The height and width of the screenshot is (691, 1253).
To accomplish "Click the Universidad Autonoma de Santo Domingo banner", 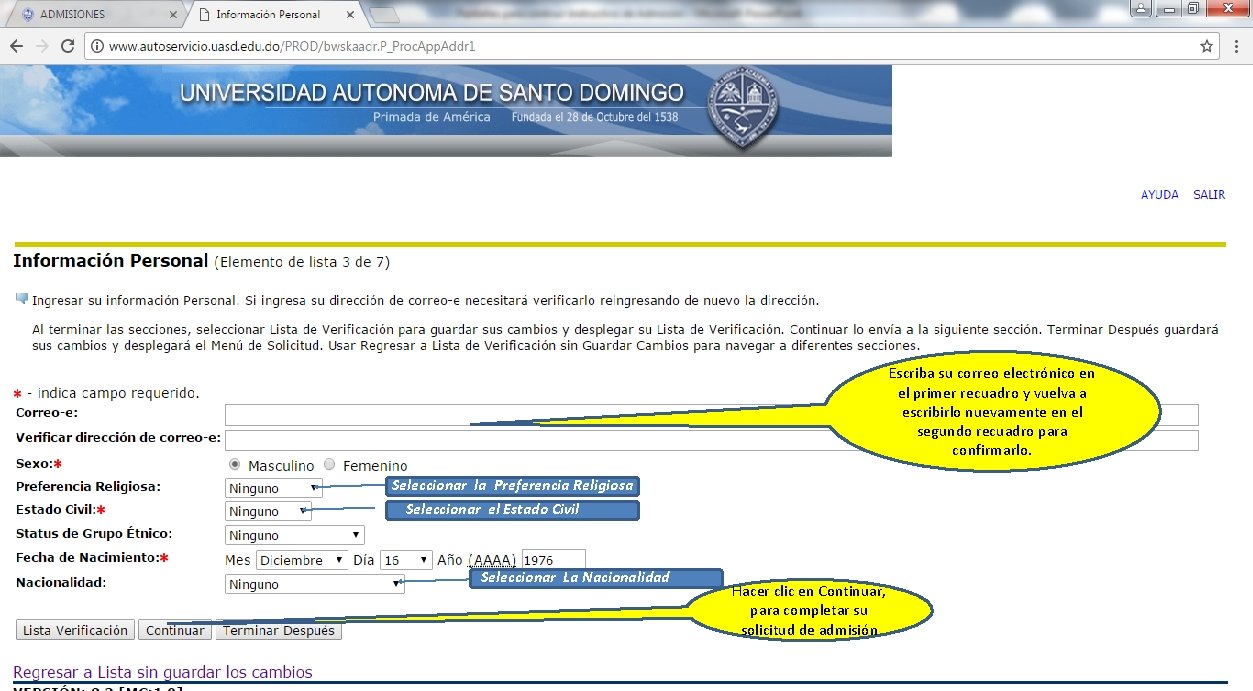I will point(446,111).
